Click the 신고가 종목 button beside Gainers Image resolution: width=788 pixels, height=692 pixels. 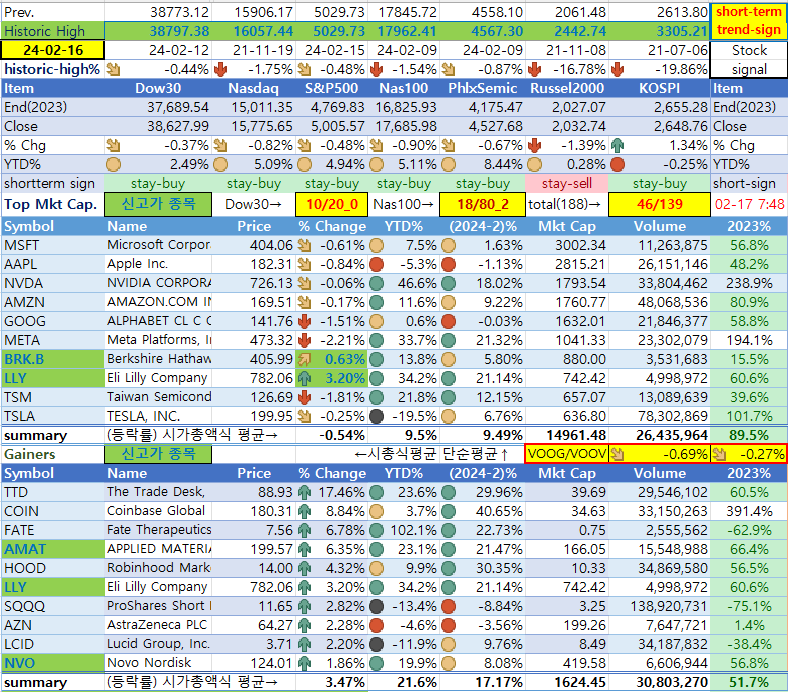158,454
